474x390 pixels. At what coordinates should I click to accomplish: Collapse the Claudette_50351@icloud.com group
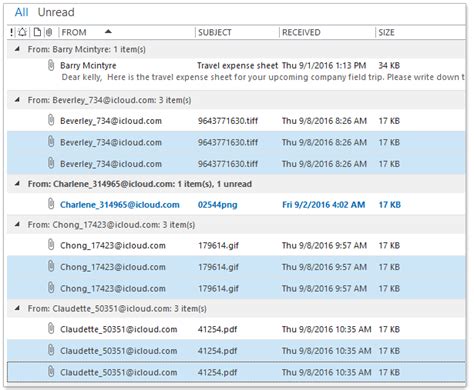coord(17,308)
